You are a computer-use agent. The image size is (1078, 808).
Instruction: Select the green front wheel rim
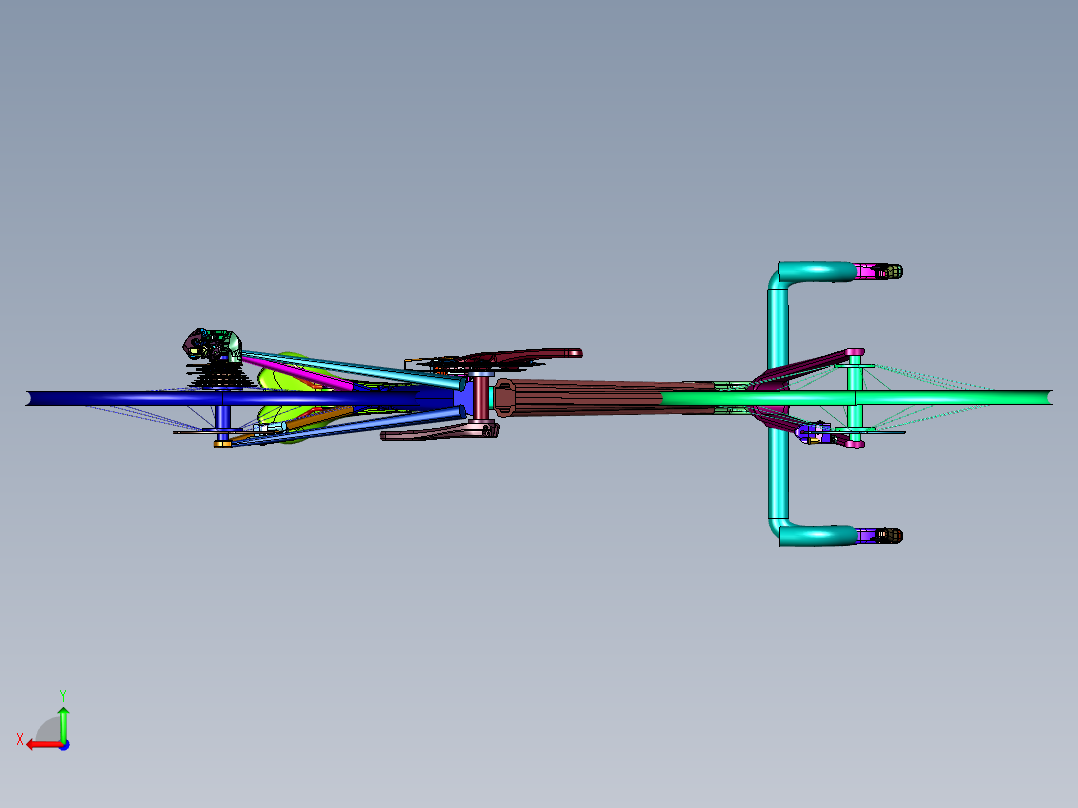[x=856, y=397]
